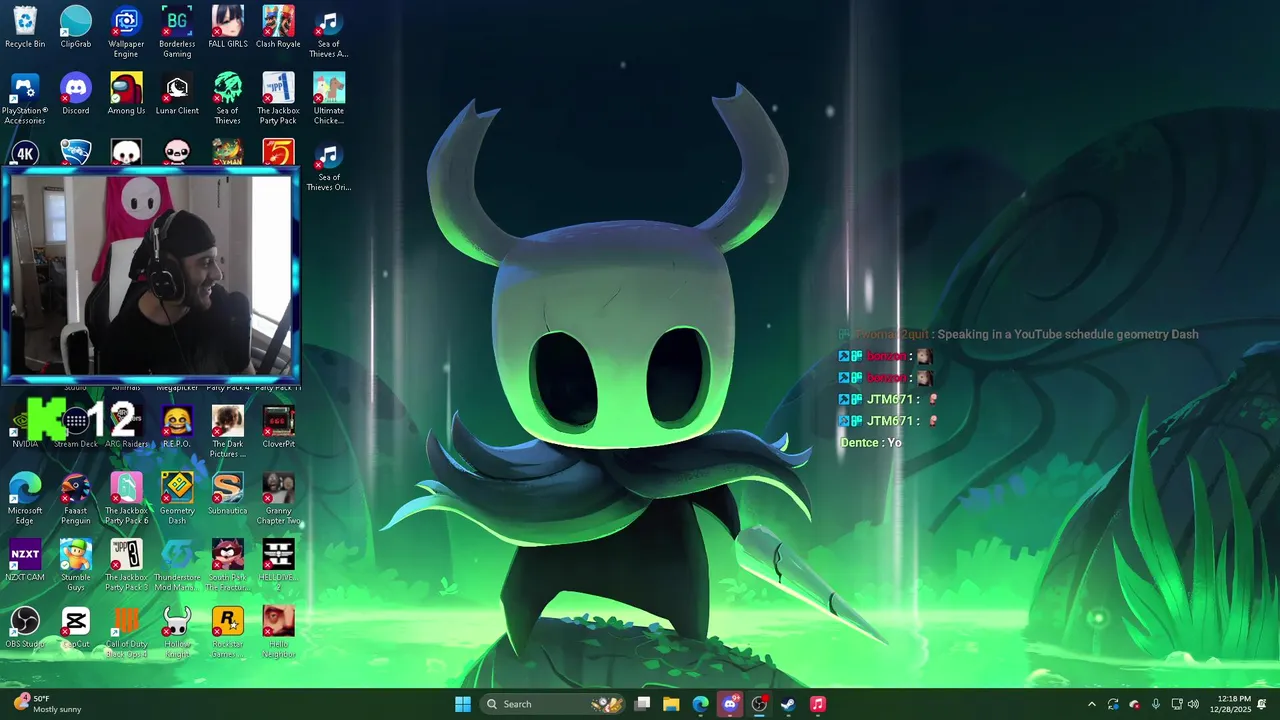This screenshot has height=720, width=1280.
Task: Select the Sea of Thieves A... music file
Action: tap(329, 32)
